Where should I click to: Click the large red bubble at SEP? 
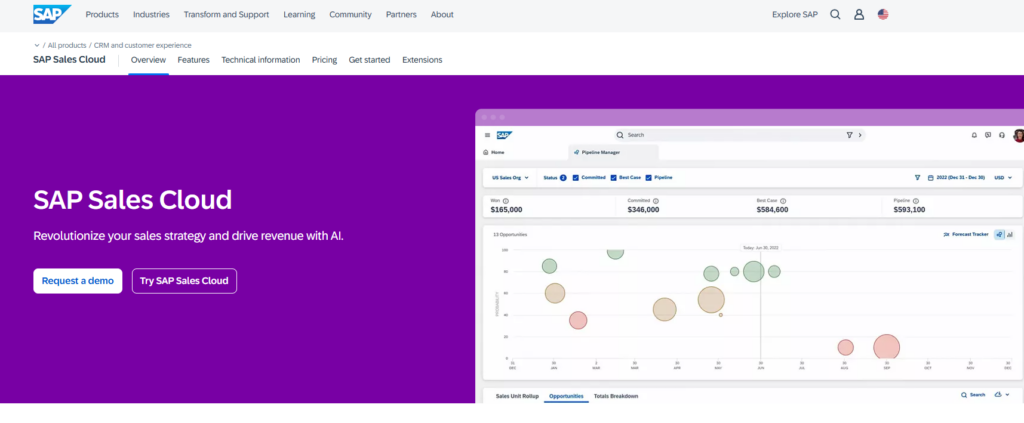[887, 347]
